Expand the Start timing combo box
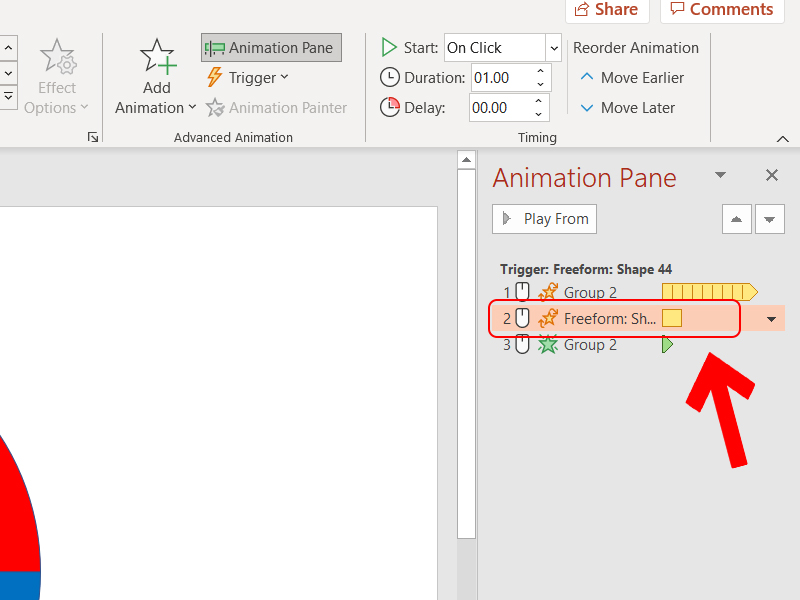800x600 pixels. [x=553, y=47]
